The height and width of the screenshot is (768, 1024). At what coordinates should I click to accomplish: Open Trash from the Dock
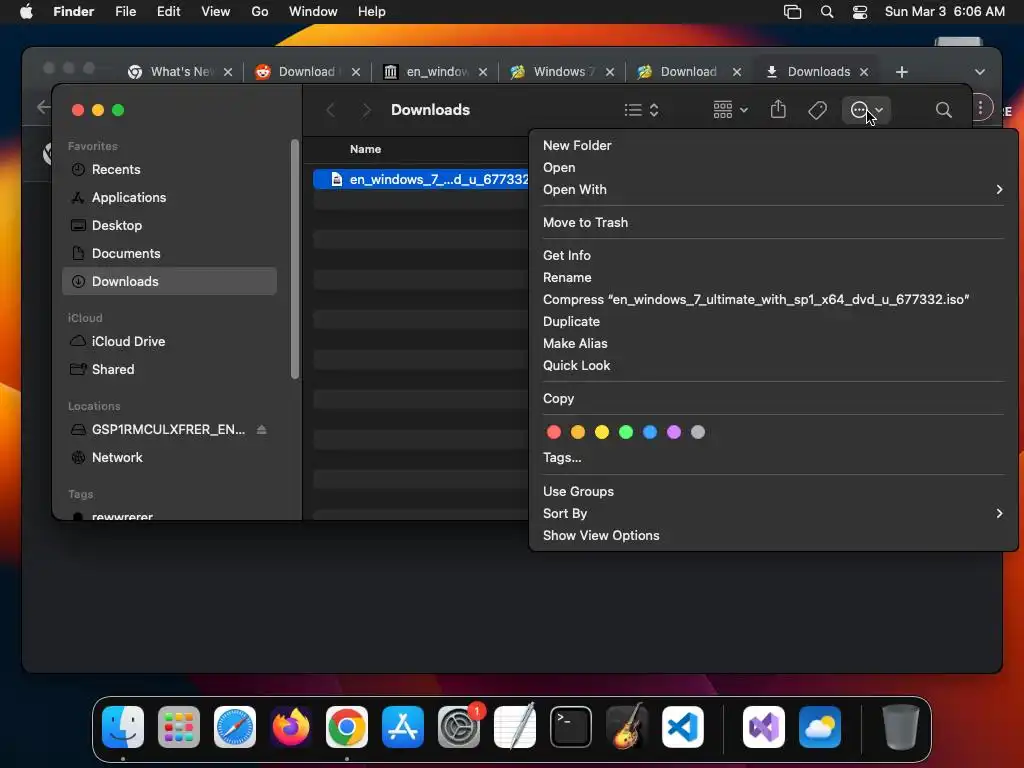[901, 727]
